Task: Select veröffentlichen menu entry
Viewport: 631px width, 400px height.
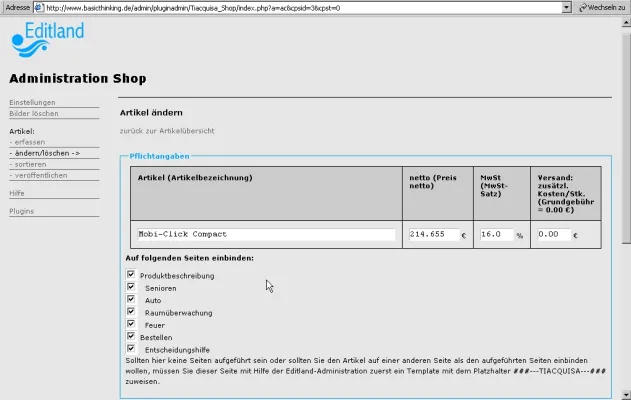Action: (x=38, y=175)
